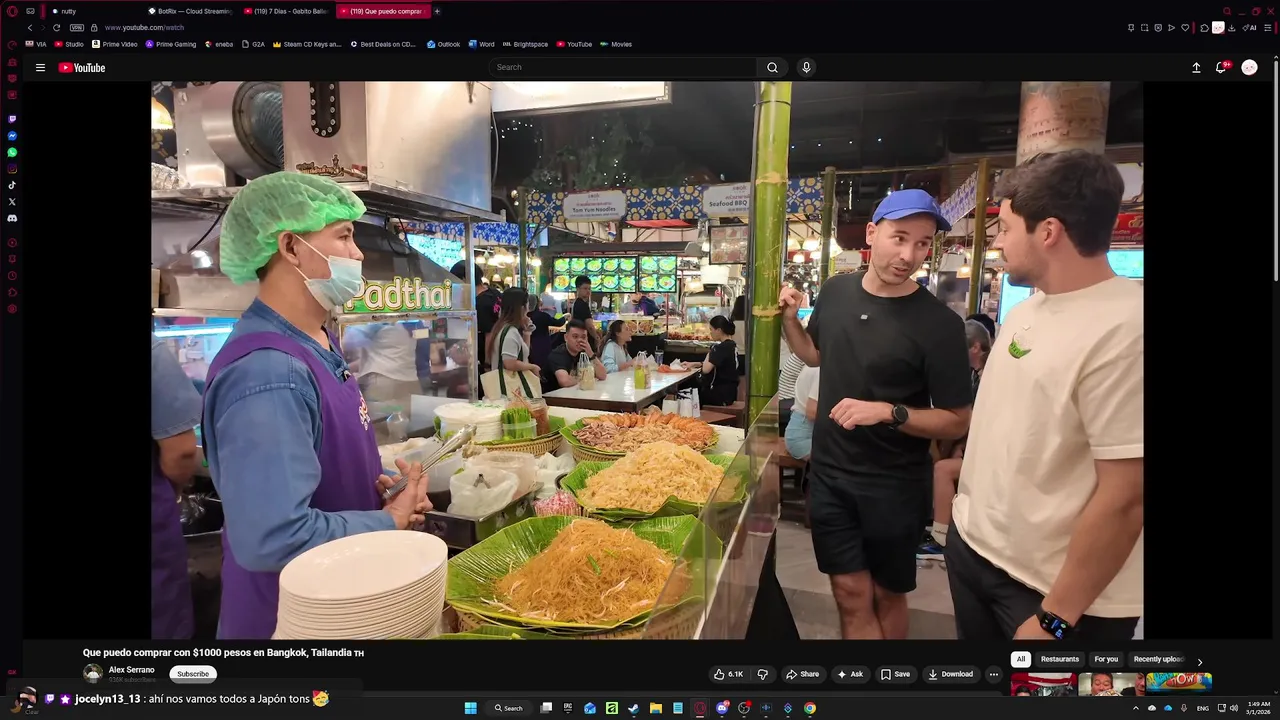This screenshot has width=1280, height=720.
Task: Dislike the video with thumbs down
Action: [x=762, y=674]
